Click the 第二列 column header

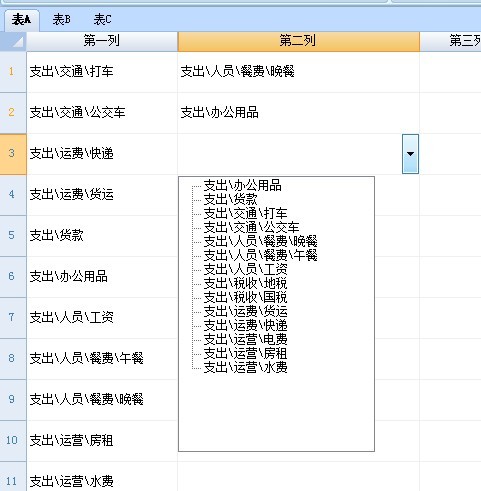tap(298, 41)
